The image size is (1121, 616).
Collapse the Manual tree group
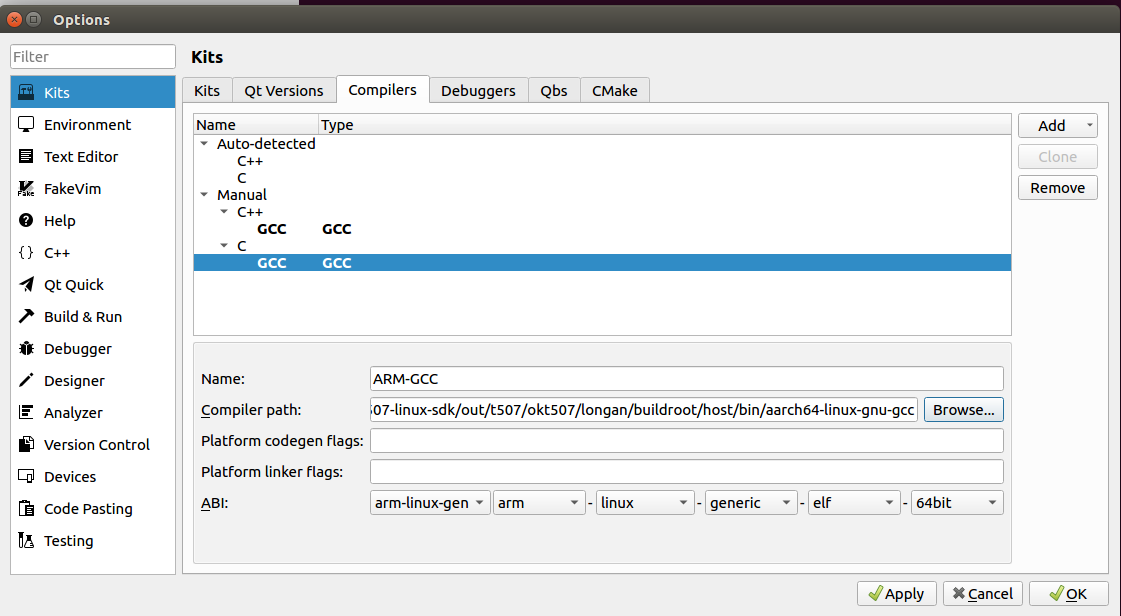tap(204, 194)
